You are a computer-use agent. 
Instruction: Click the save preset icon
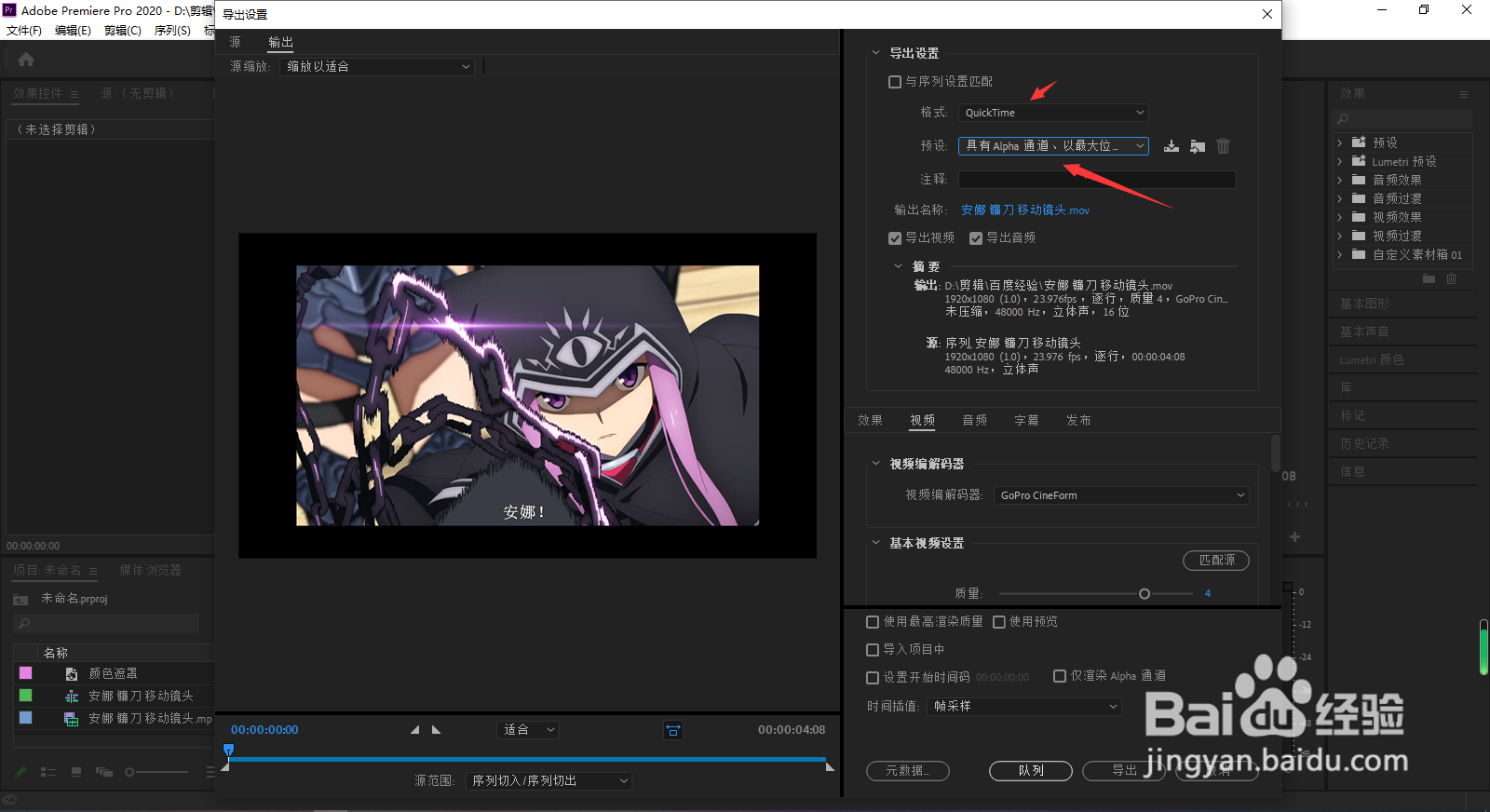pyautogui.click(x=1172, y=146)
